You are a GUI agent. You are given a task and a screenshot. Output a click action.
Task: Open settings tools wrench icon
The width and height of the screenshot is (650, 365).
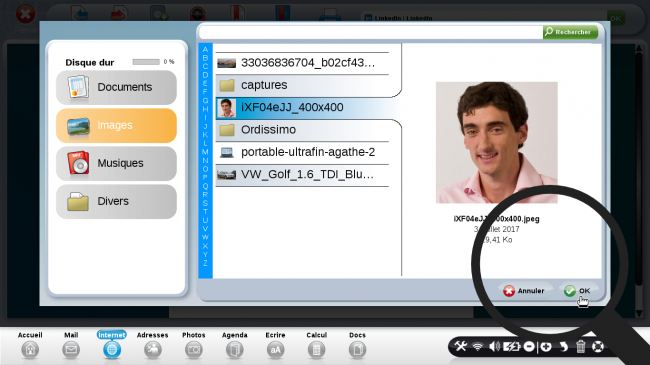pos(461,346)
